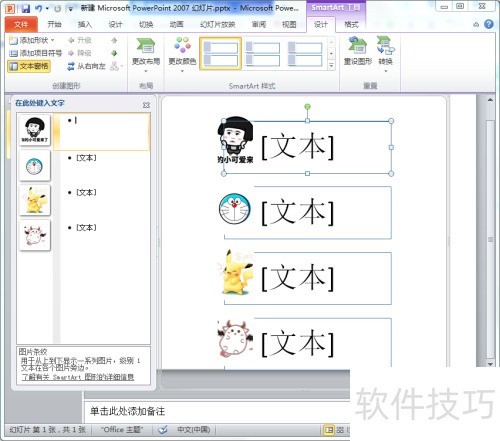Image resolution: width=500 pixels, height=441 pixels.
Task: Click the green move down arrow icon
Action: point(114,53)
